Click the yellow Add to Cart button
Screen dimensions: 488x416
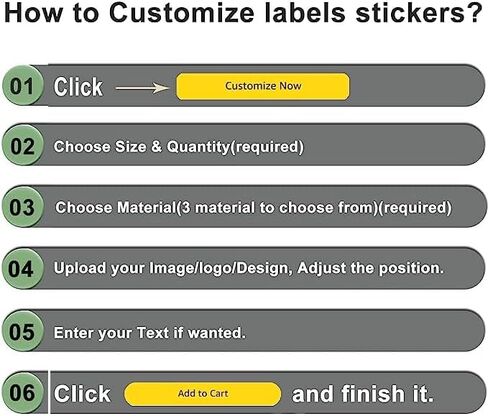tap(202, 394)
